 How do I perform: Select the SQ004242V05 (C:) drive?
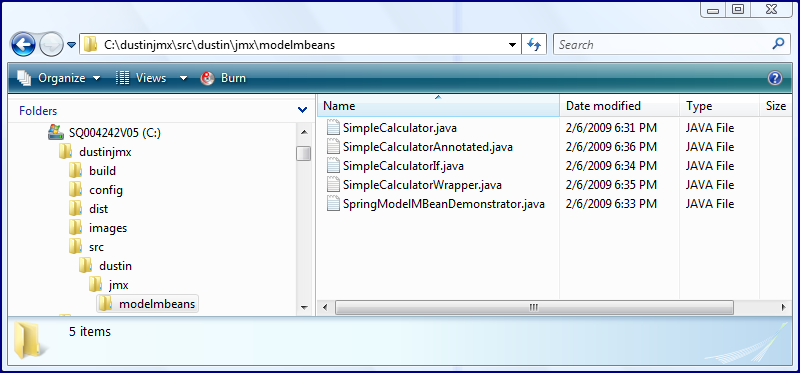click(115, 133)
